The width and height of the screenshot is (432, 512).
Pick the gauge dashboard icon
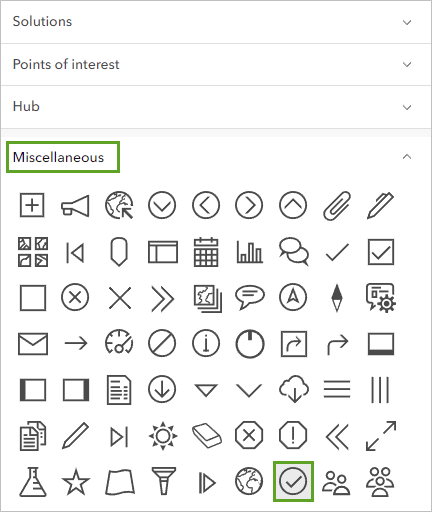coord(119,342)
